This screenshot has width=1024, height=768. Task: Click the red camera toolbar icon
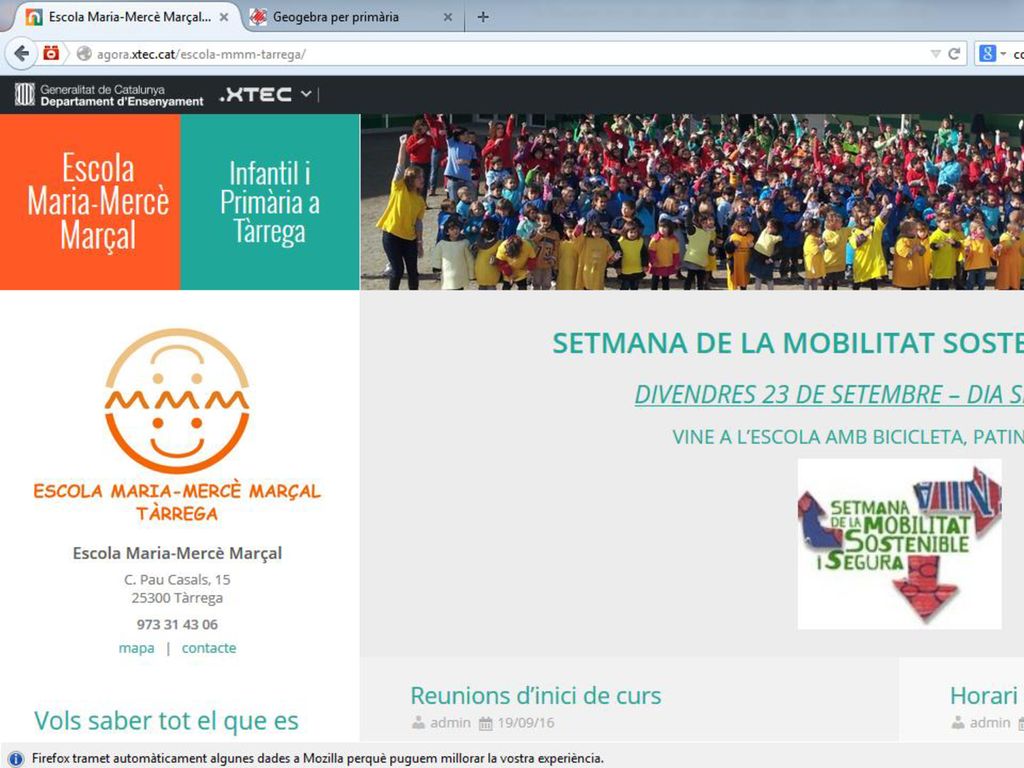tap(51, 53)
